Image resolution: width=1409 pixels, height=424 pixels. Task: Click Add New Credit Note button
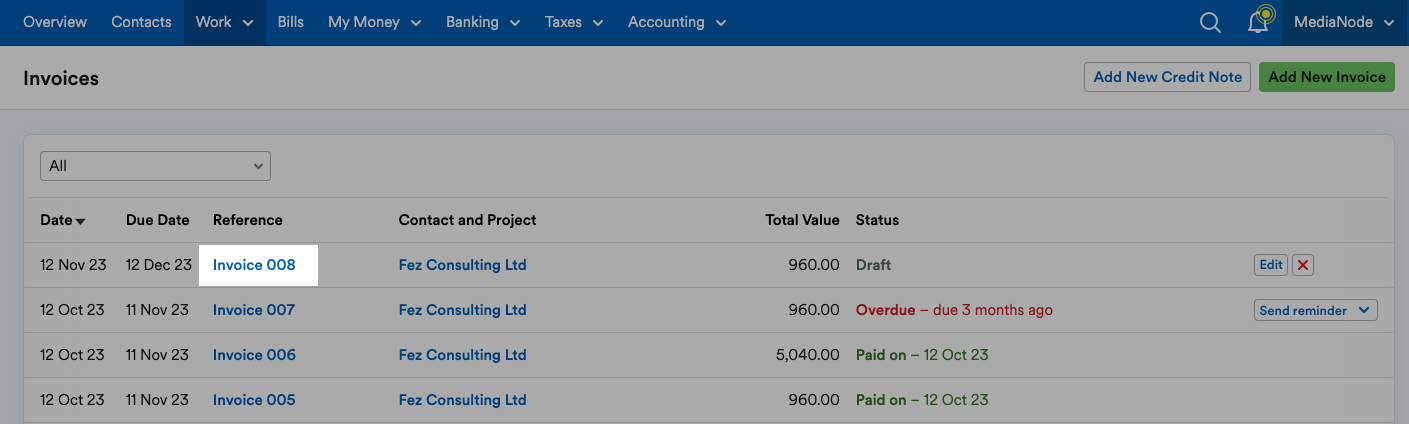pos(1167,77)
